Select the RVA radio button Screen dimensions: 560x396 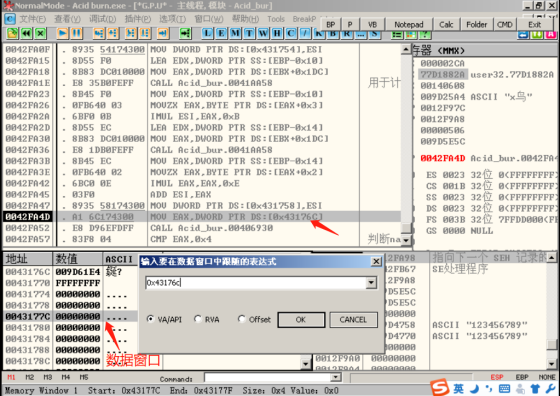198,319
